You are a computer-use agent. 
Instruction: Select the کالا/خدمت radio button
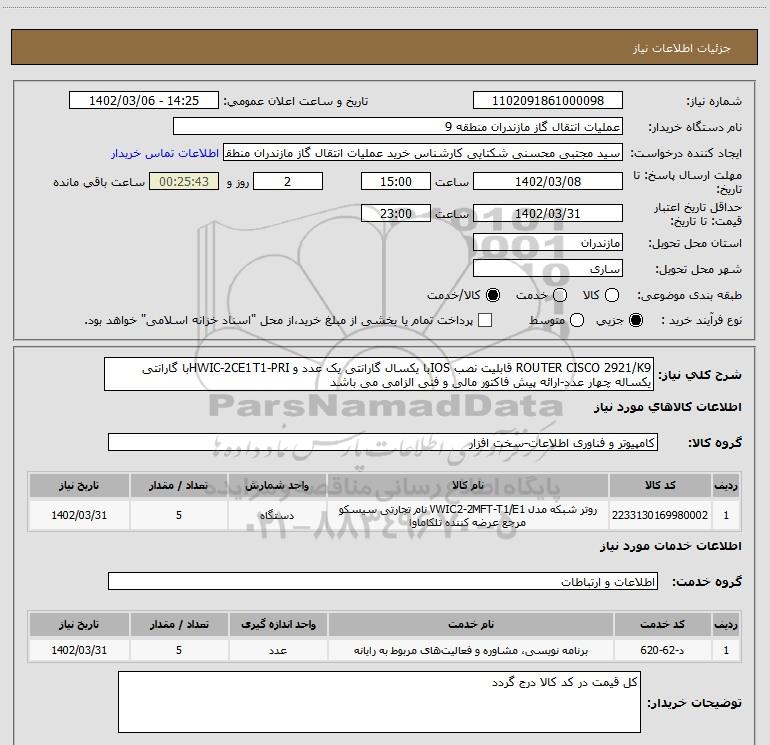493,295
